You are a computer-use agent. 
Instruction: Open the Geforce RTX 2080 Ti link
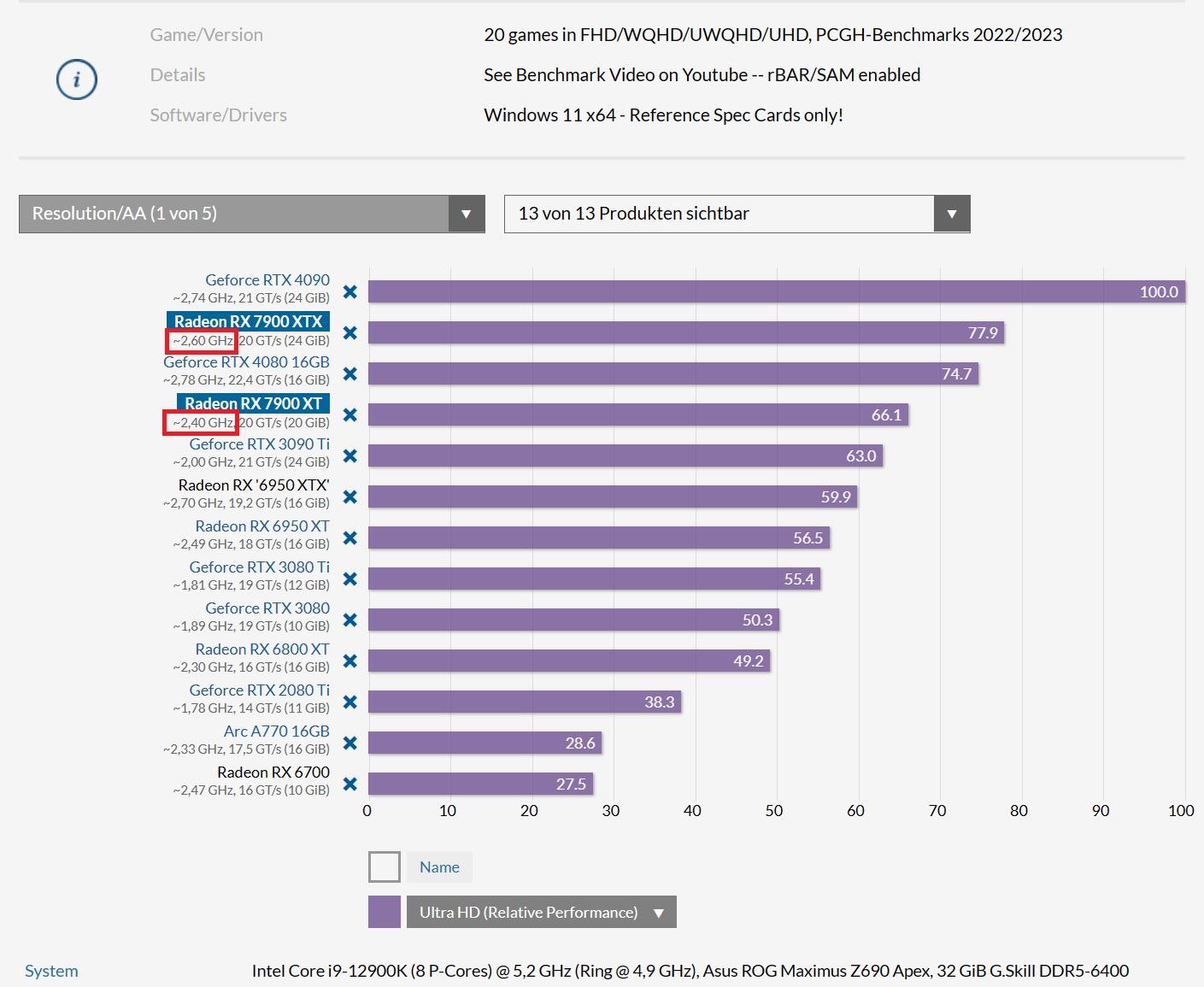260,690
